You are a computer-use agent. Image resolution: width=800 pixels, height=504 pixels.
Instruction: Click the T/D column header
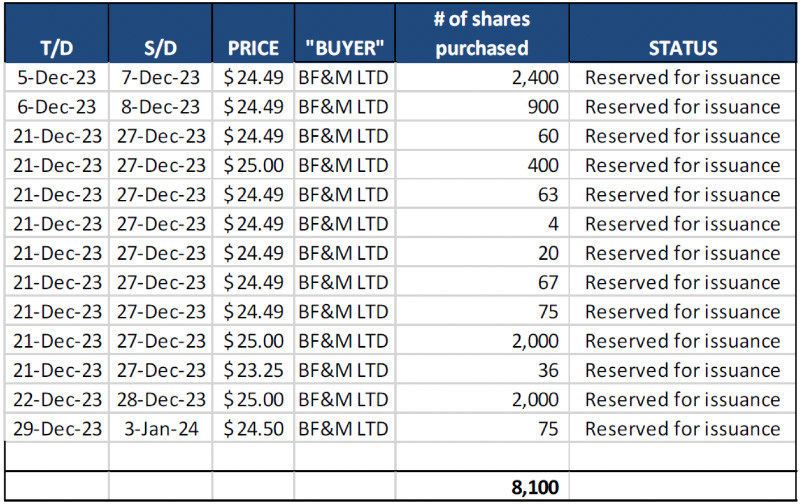point(54,48)
